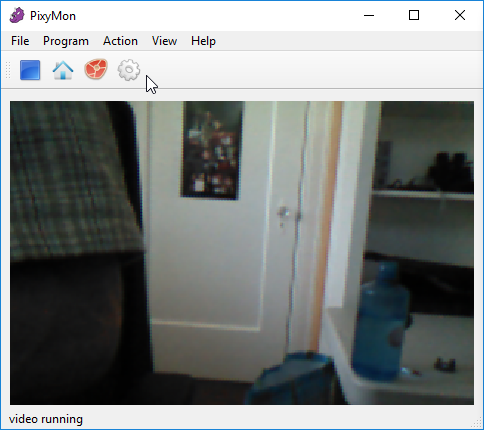Open the Configure gear settings

point(129,70)
